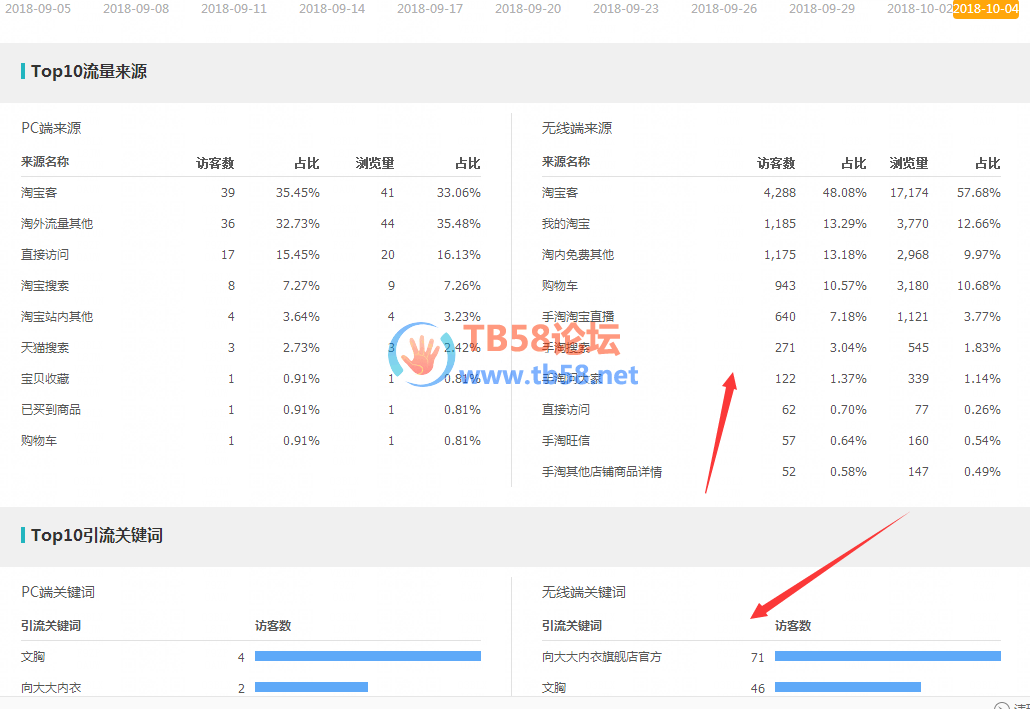
Task: Choose 2018-09-26 on the timeline
Action: pos(724,9)
